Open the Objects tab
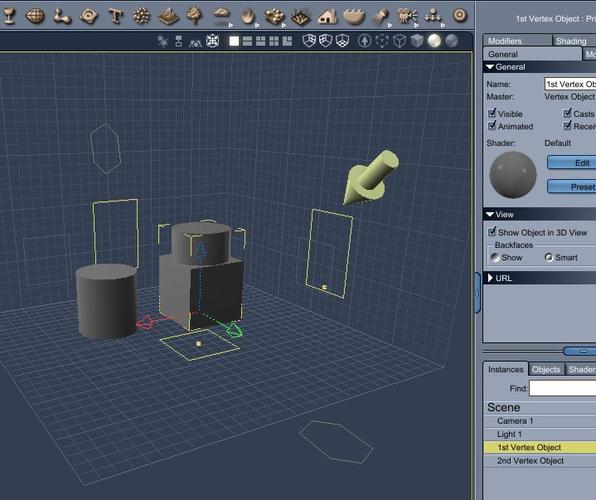 pyautogui.click(x=546, y=369)
